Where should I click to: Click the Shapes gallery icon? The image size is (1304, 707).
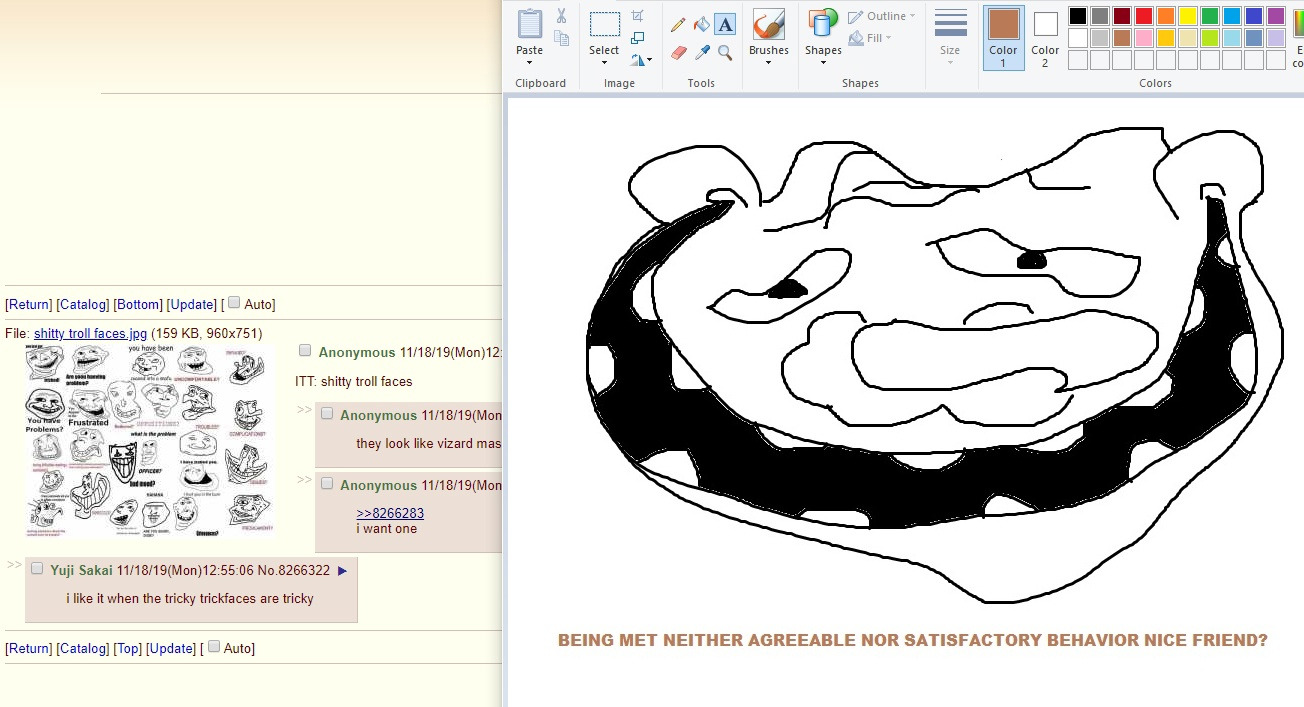click(x=823, y=24)
